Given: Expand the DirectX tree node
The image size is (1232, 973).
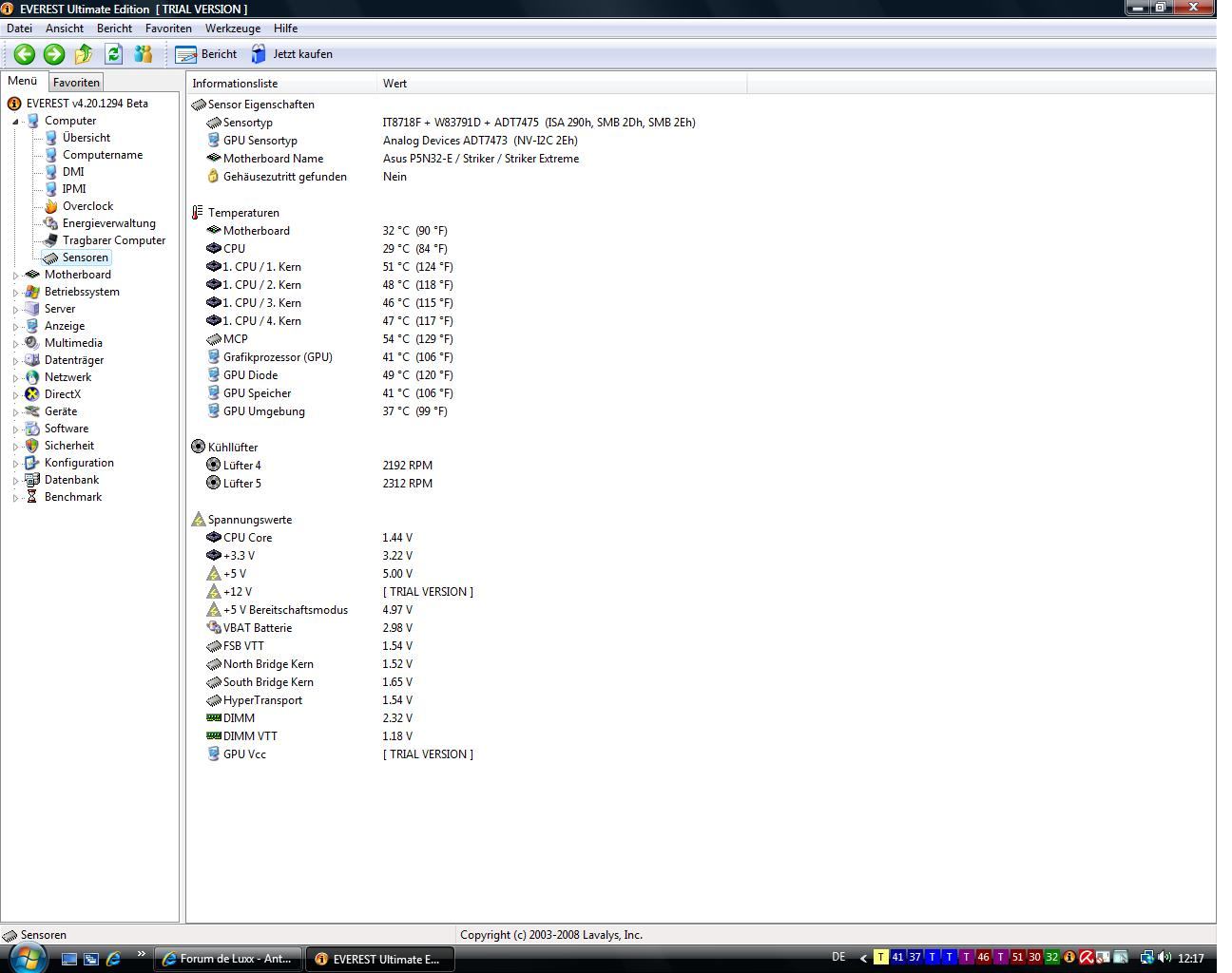Looking at the screenshot, I should coord(16,395).
